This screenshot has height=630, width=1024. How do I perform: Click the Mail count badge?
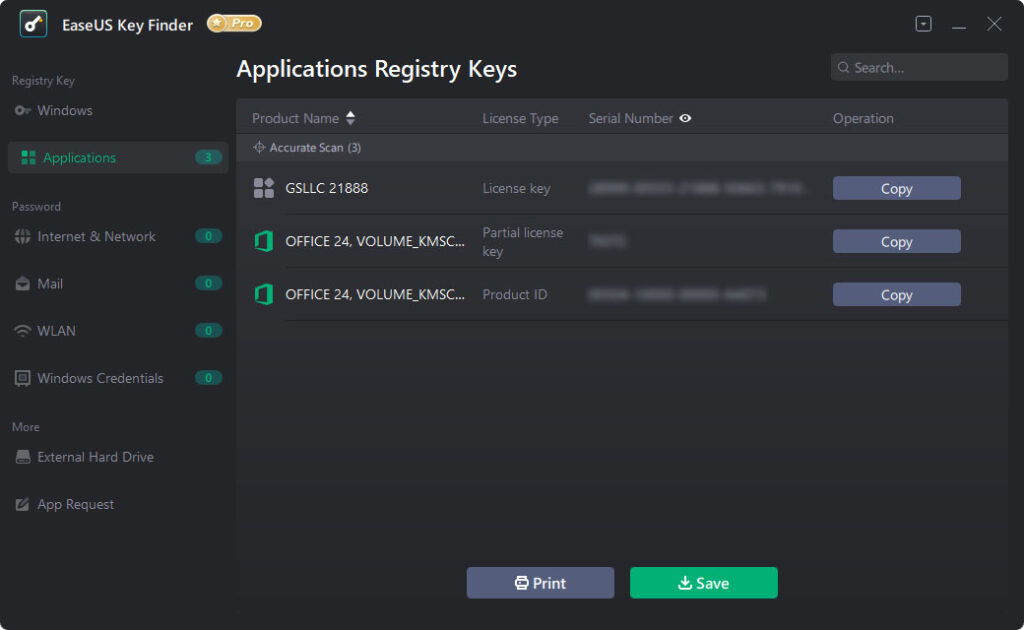point(208,283)
